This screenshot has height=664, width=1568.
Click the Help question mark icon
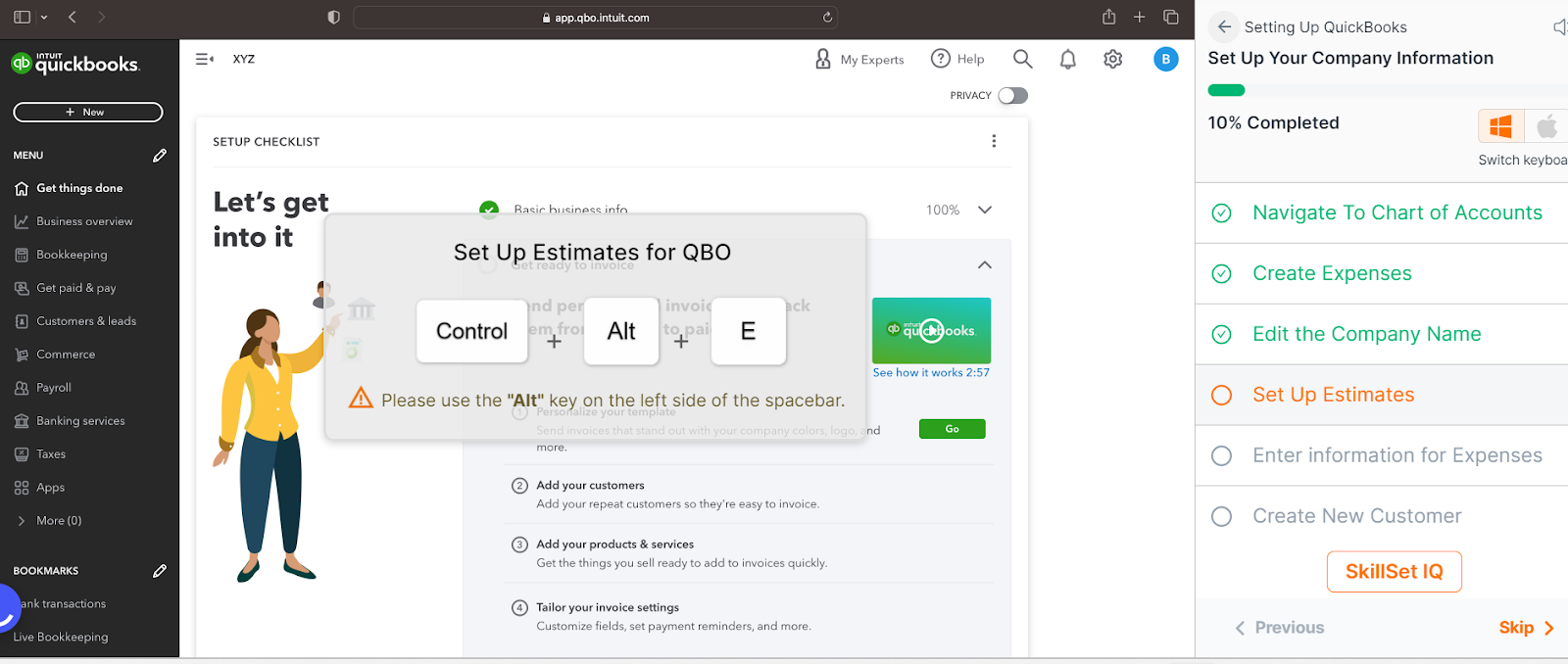click(x=941, y=58)
